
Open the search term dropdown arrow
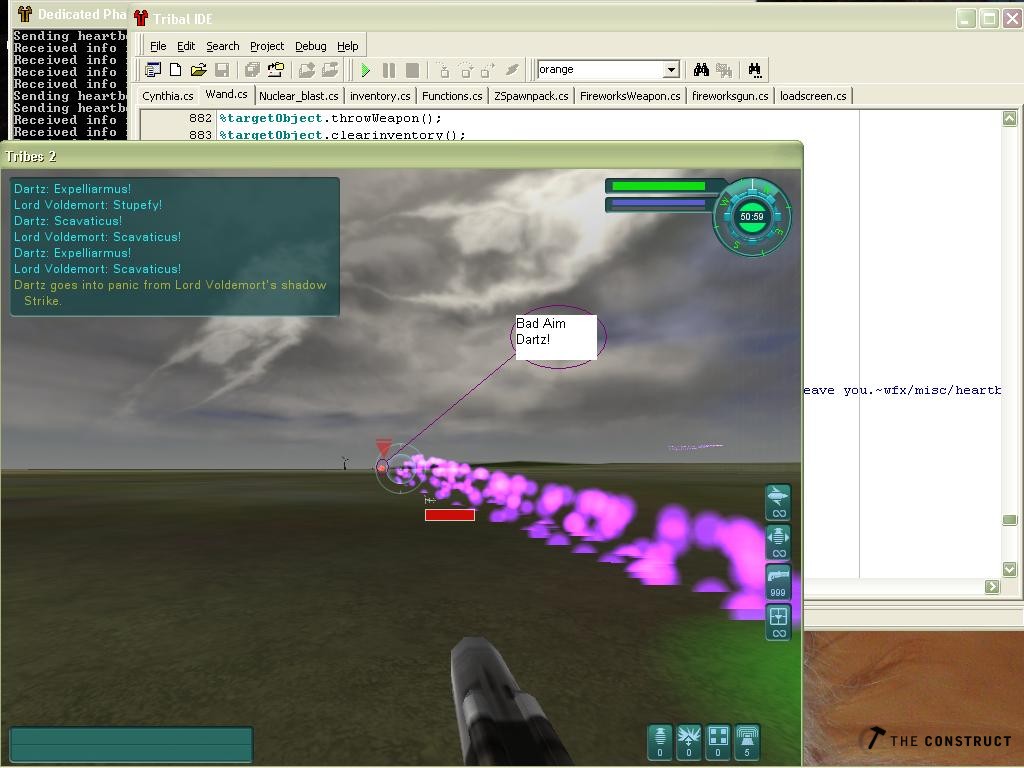coord(671,70)
